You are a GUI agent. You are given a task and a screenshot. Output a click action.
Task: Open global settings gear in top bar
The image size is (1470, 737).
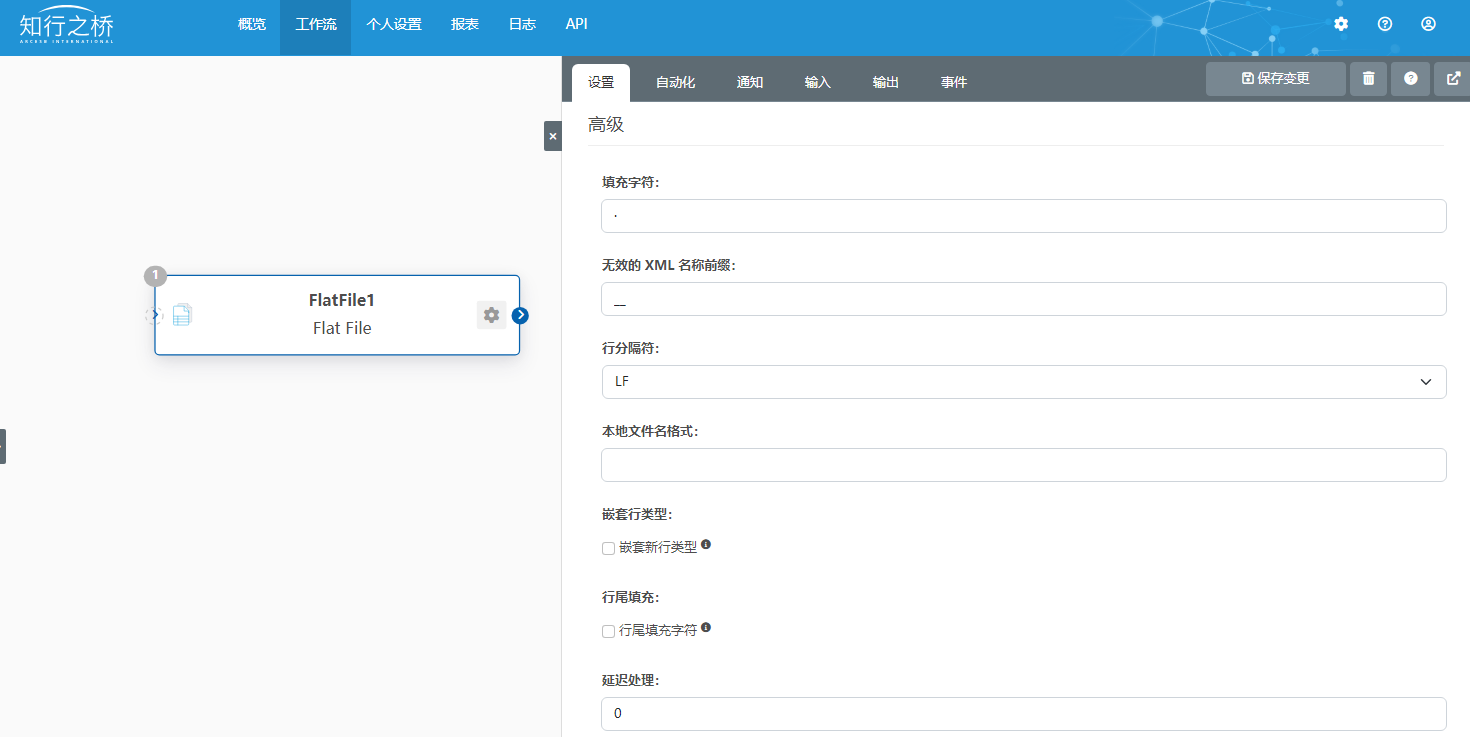point(1341,24)
